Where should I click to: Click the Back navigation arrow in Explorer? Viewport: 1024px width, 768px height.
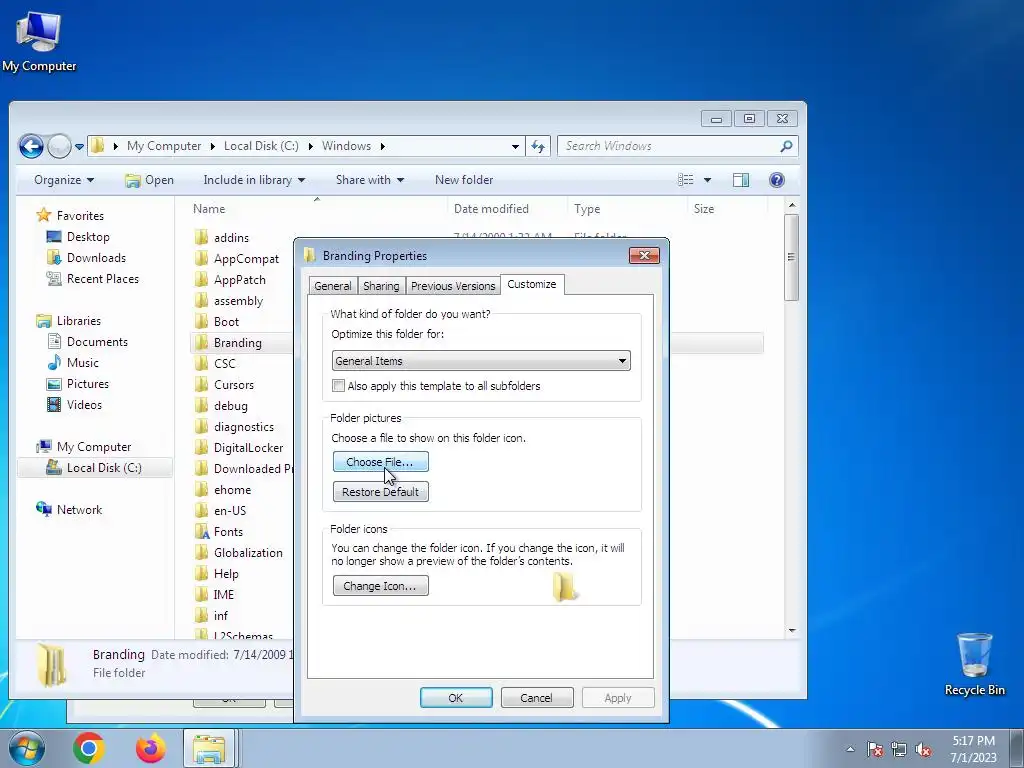[x=31, y=146]
